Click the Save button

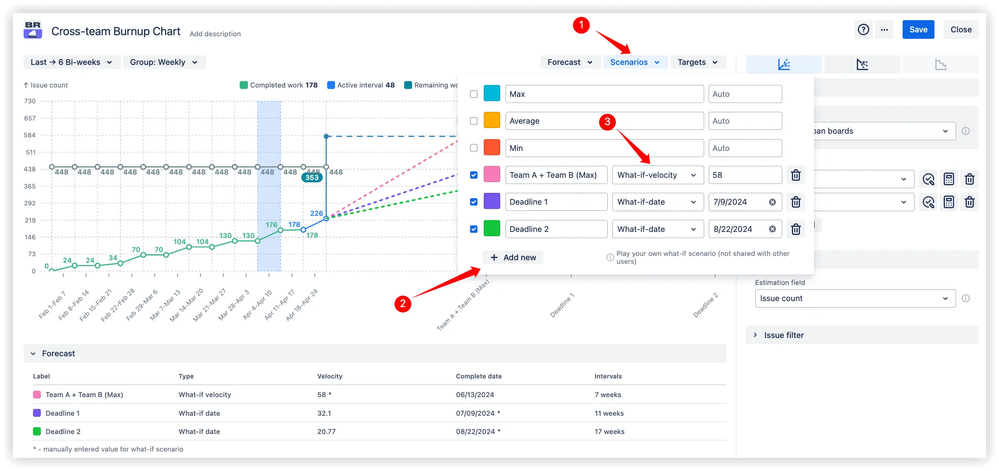(x=918, y=30)
